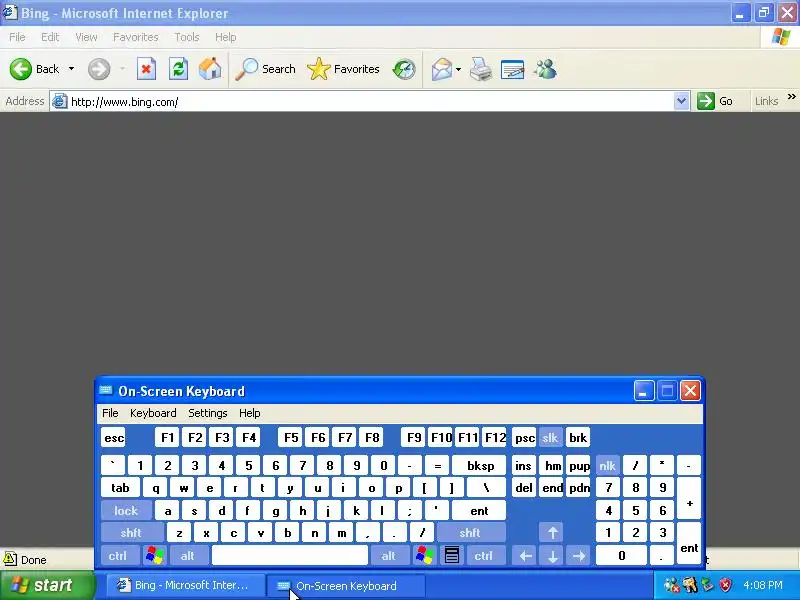The height and width of the screenshot is (600, 800).
Task: Click the Start button
Action: coord(47,585)
